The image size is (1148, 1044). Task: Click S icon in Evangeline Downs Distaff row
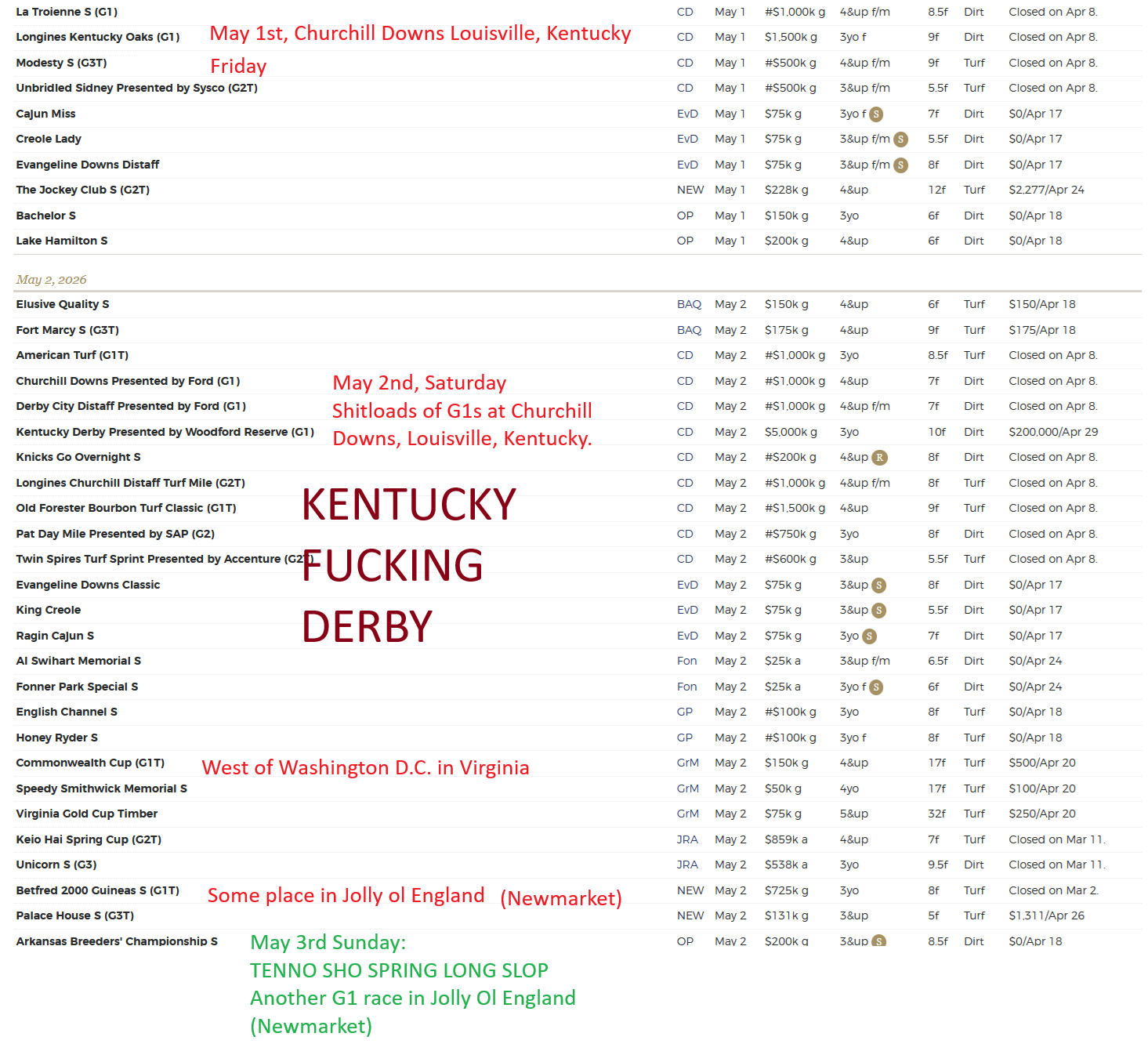pos(901,165)
